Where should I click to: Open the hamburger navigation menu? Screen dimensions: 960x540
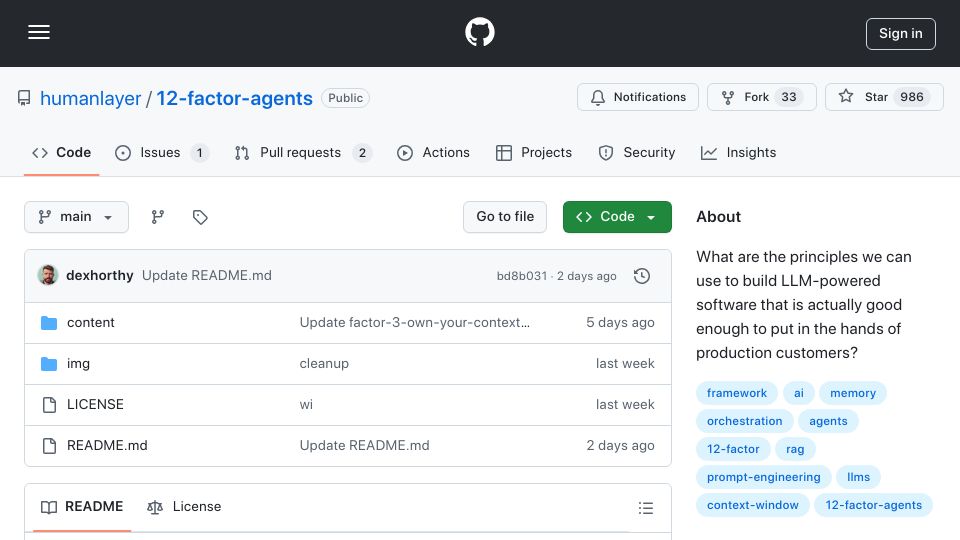(x=39, y=32)
